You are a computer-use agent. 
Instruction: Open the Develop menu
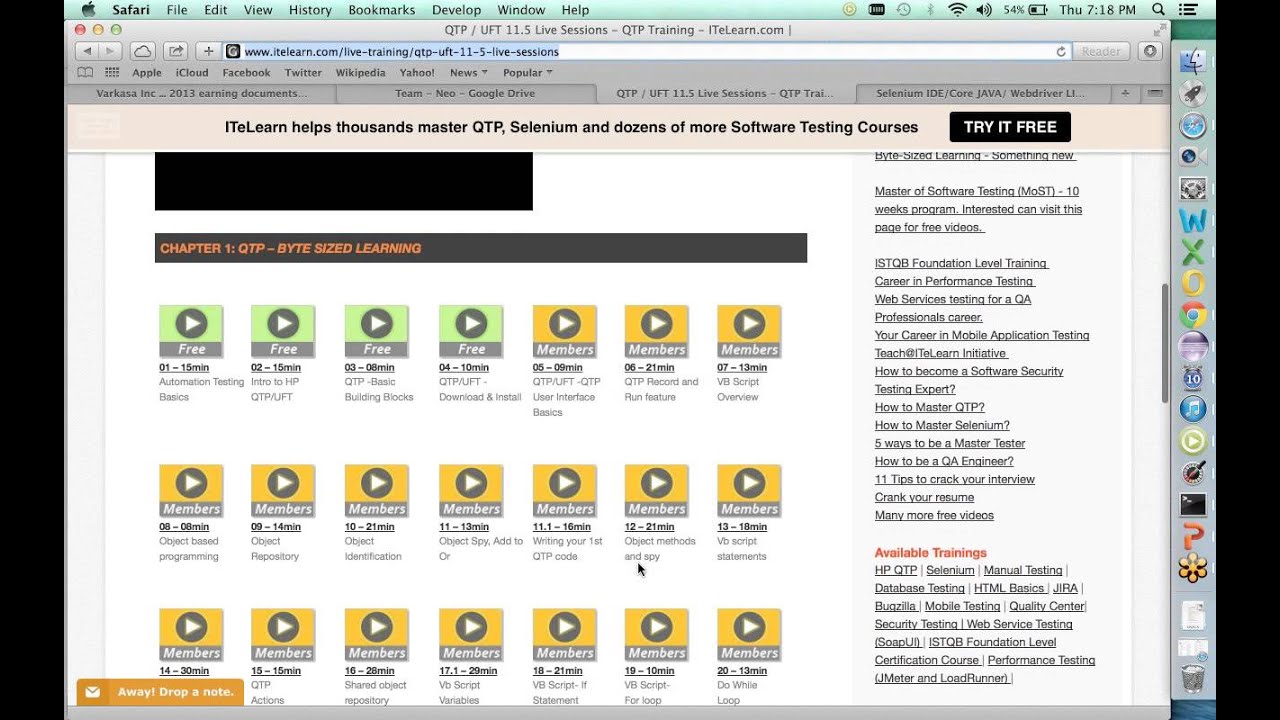tap(456, 10)
